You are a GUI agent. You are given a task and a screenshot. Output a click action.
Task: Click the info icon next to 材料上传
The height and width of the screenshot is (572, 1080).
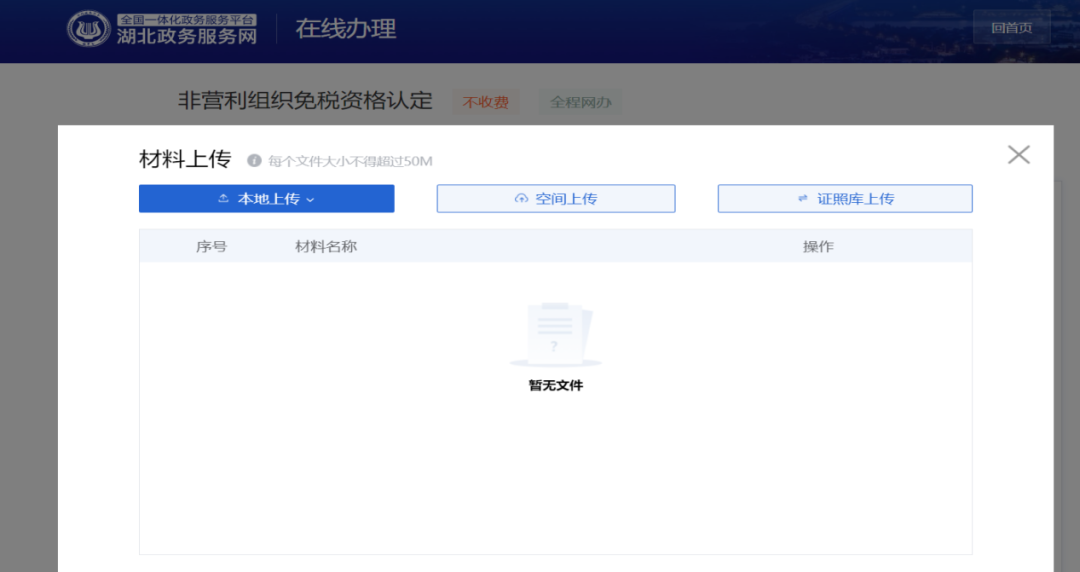pyautogui.click(x=254, y=161)
